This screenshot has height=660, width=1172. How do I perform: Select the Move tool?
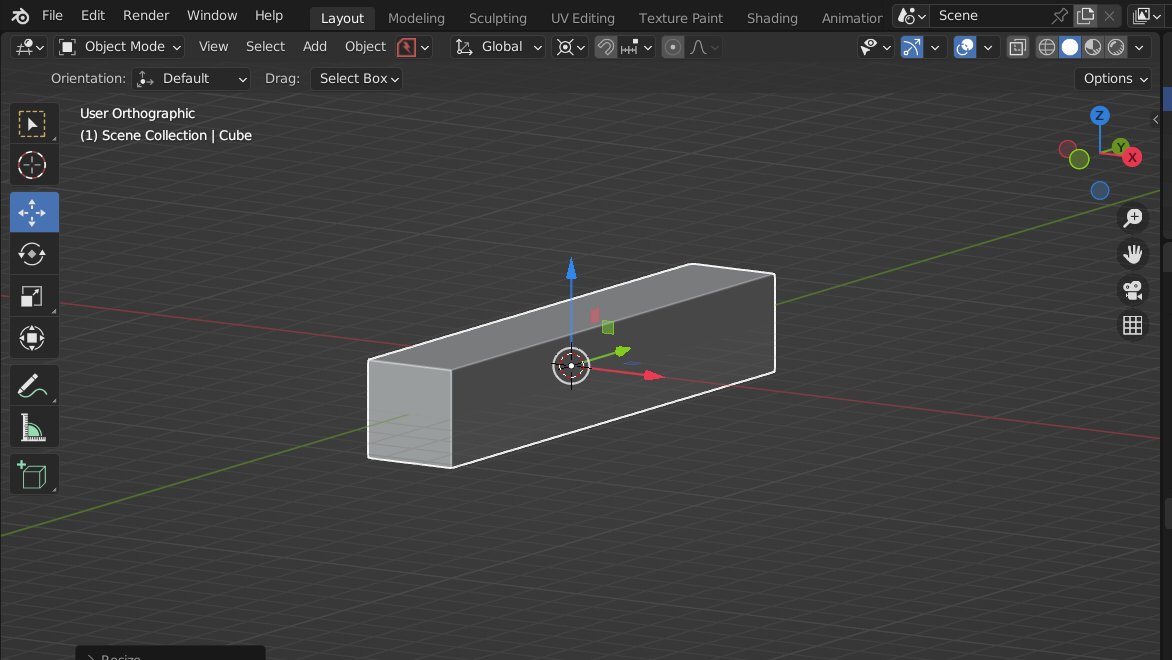pos(34,212)
